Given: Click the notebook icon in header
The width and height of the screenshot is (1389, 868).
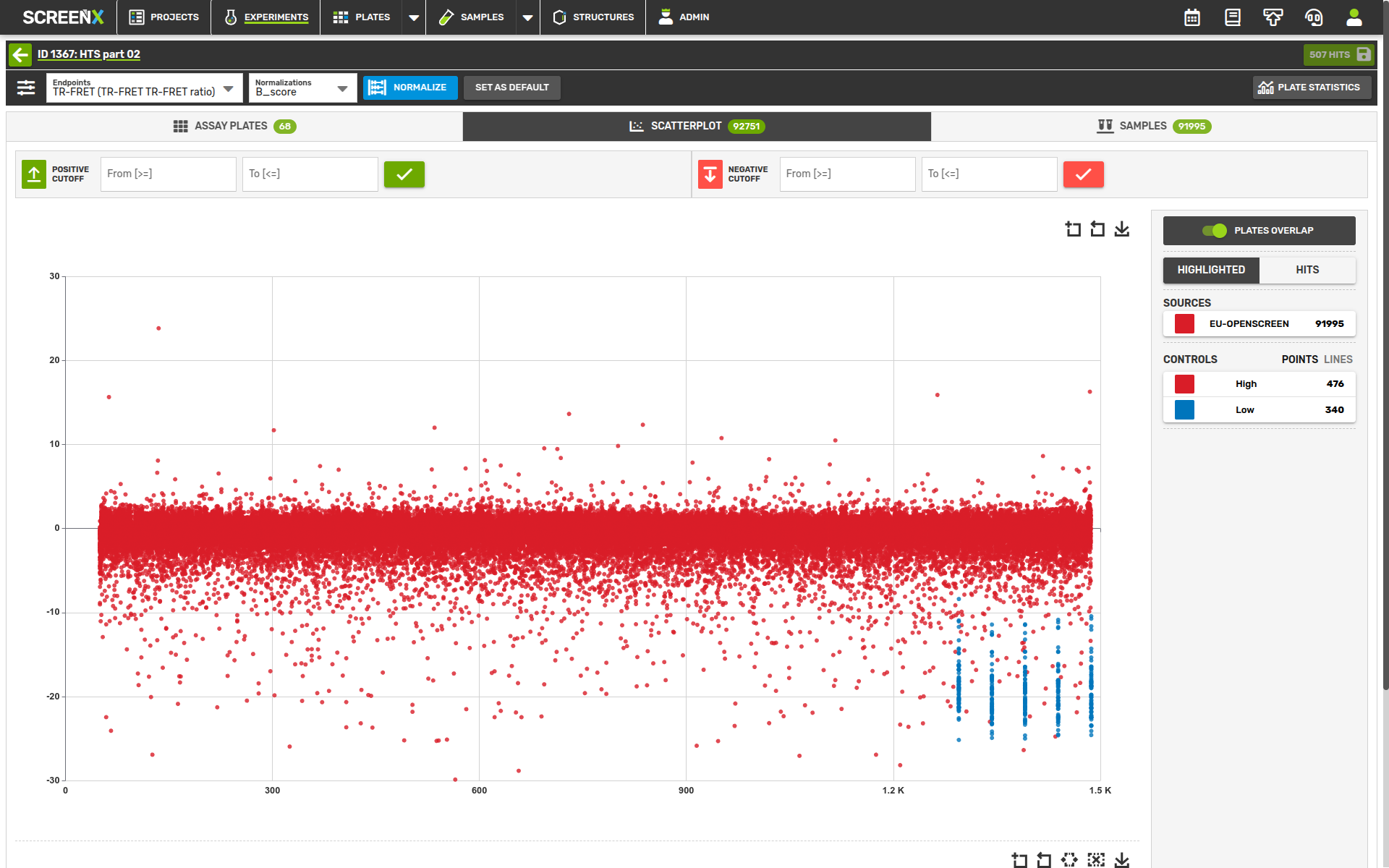Looking at the screenshot, I should 1232,17.
